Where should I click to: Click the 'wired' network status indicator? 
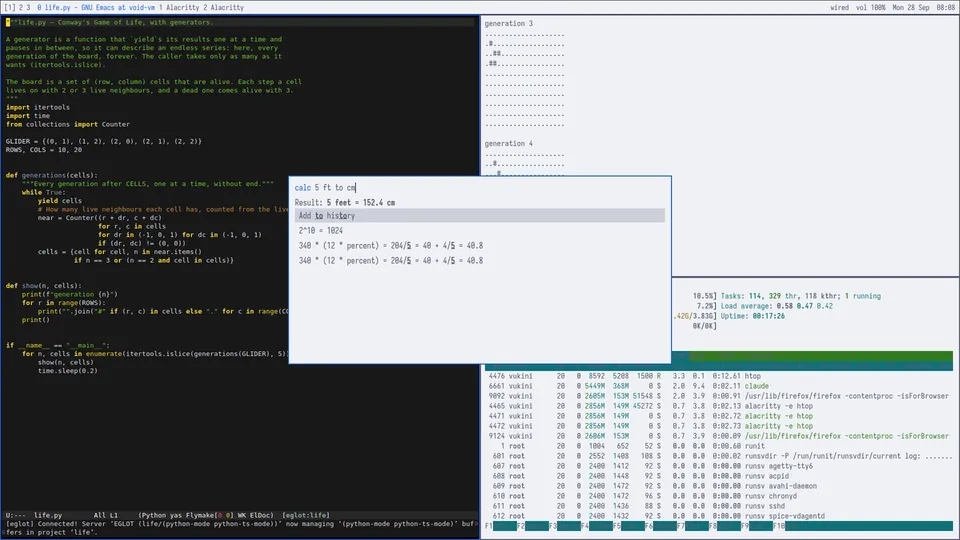tap(839, 7)
